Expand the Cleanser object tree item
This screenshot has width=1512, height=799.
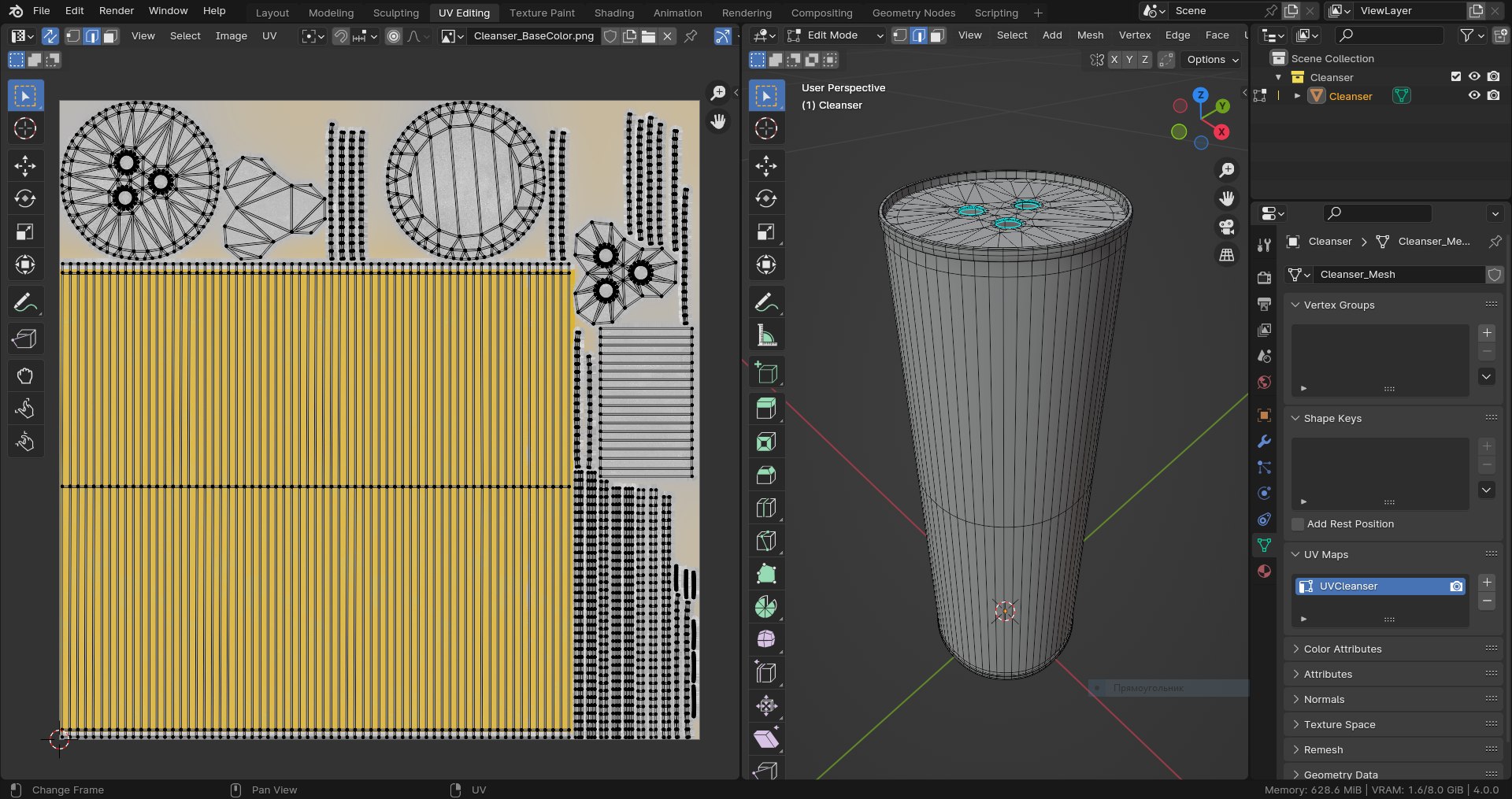coord(1297,96)
